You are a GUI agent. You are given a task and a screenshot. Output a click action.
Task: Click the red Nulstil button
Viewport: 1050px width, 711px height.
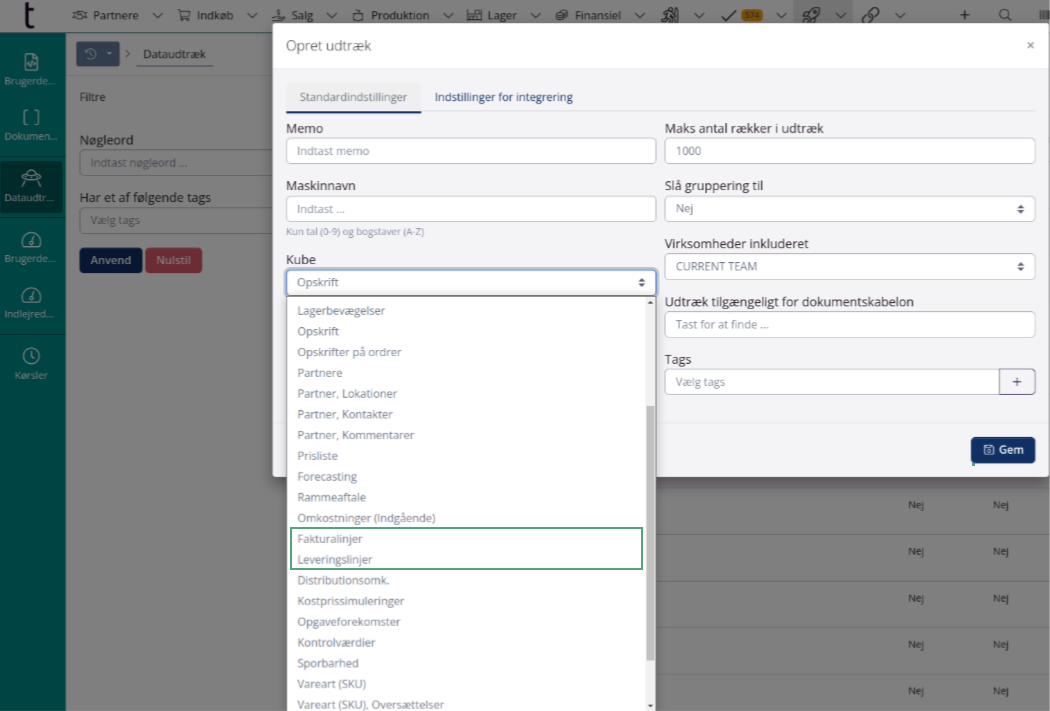click(173, 260)
